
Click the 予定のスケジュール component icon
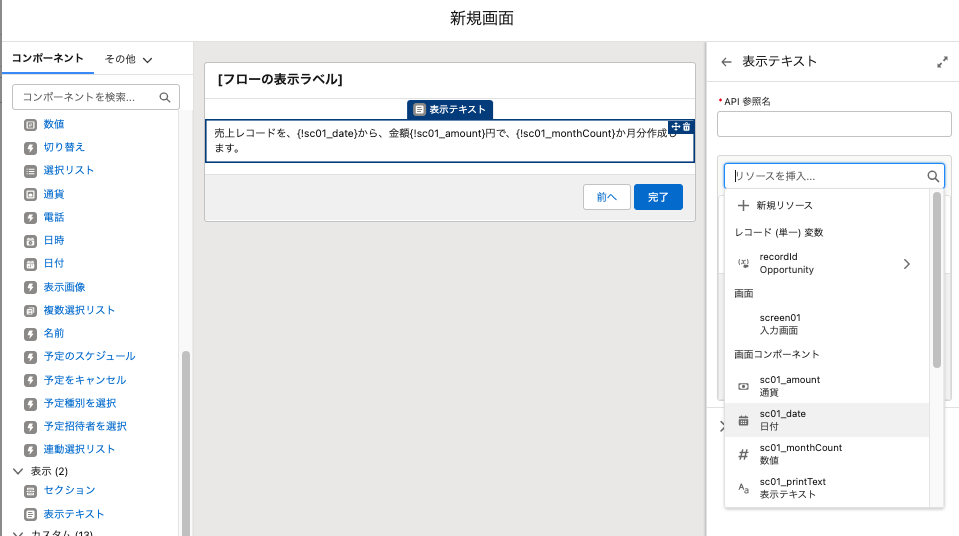click(x=31, y=357)
